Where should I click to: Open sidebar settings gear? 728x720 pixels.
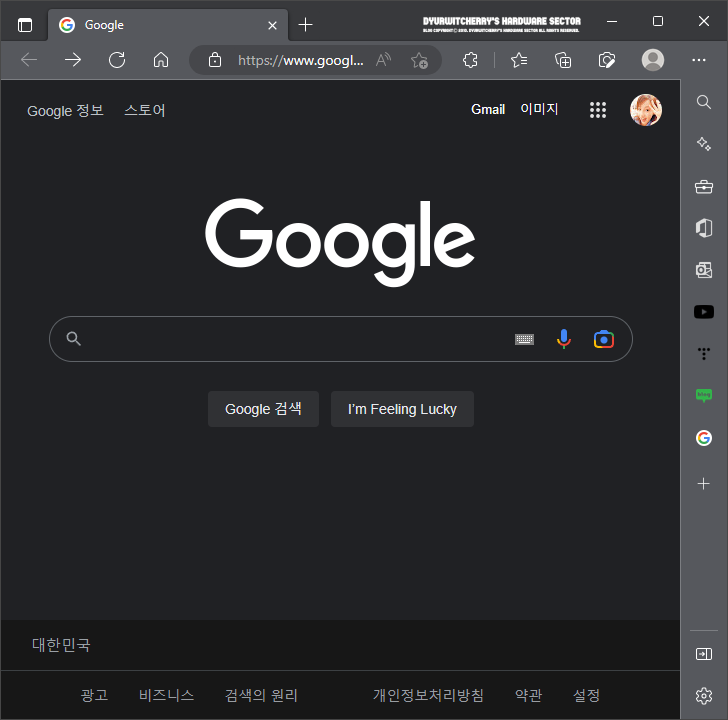click(704, 695)
